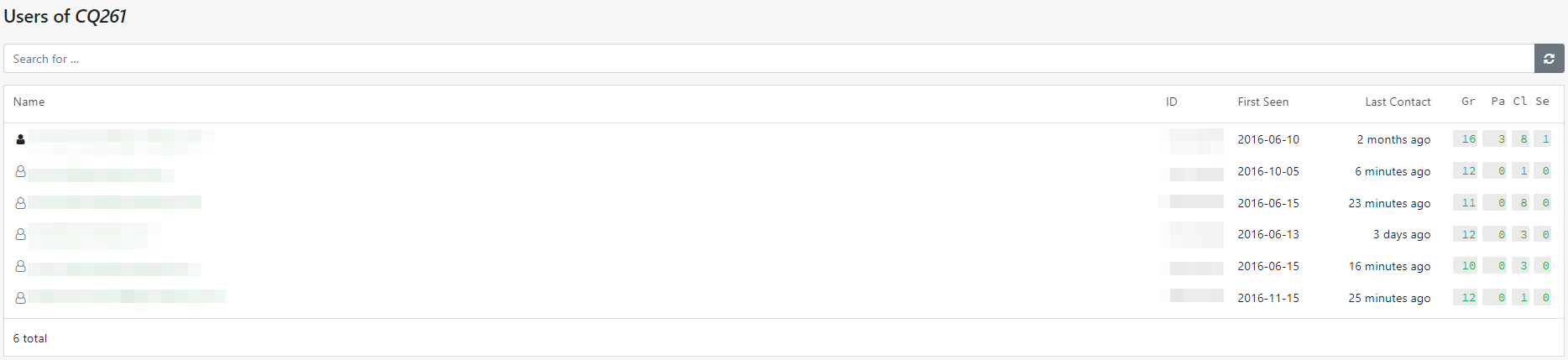Sort users by the Last Contact column
1568x360 pixels.
pyautogui.click(x=1398, y=102)
